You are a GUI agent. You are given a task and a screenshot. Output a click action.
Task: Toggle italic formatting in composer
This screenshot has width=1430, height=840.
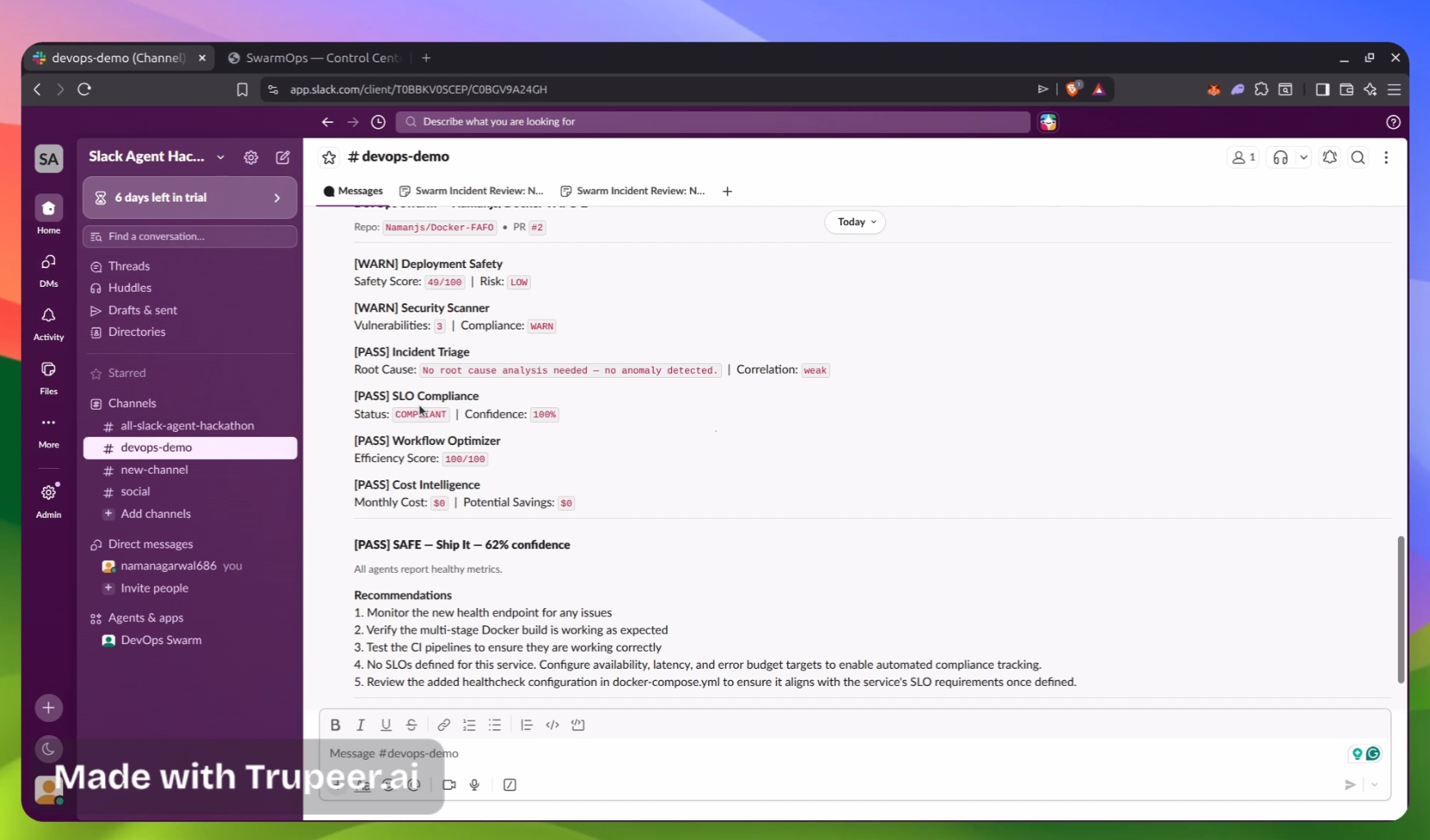361,725
